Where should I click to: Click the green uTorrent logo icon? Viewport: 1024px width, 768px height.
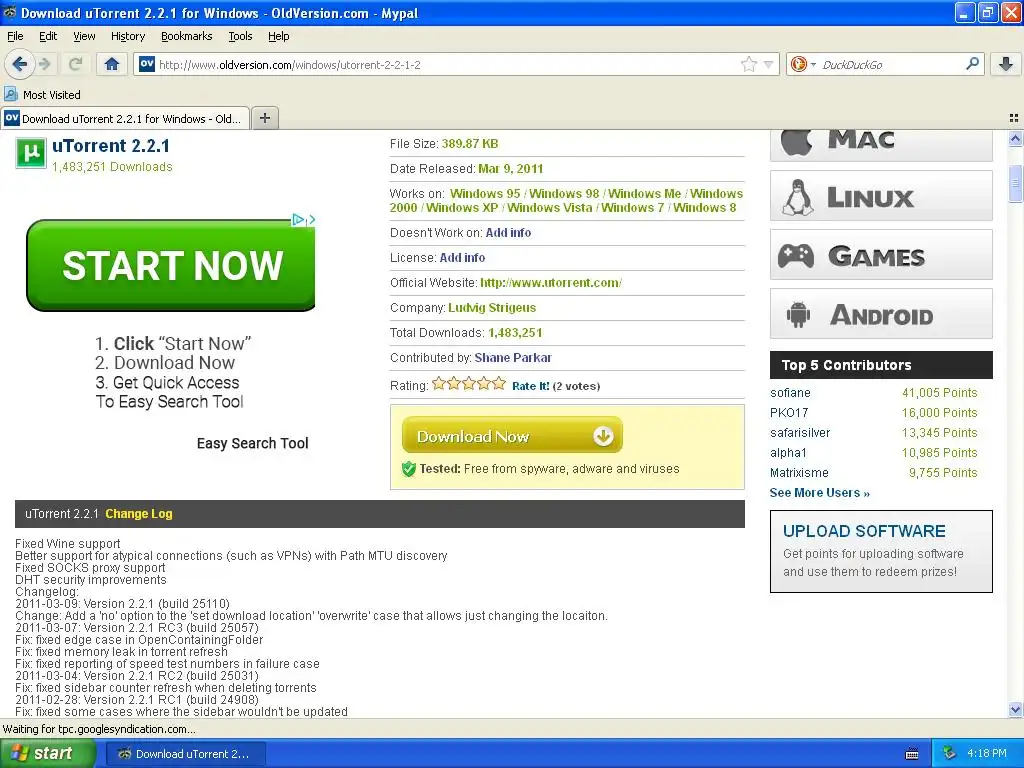click(31, 153)
